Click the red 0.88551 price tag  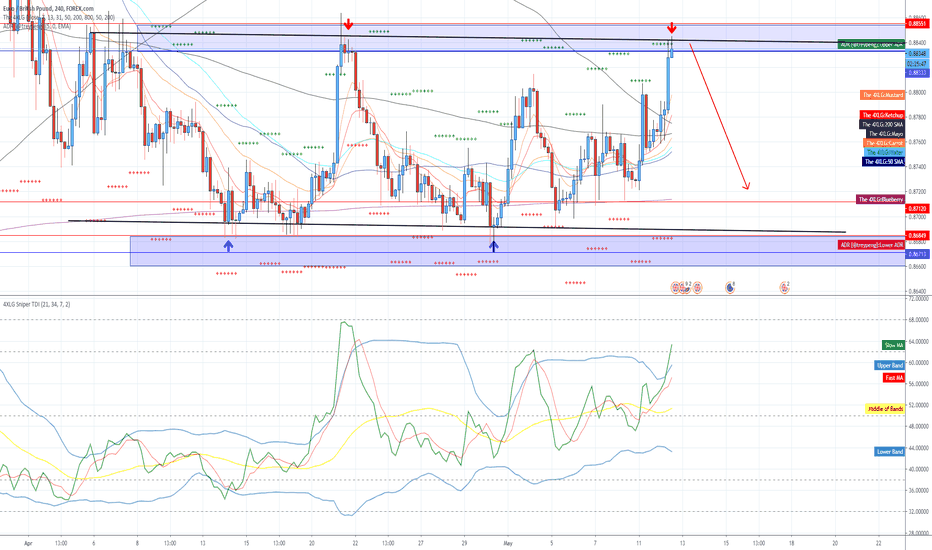(x=918, y=24)
